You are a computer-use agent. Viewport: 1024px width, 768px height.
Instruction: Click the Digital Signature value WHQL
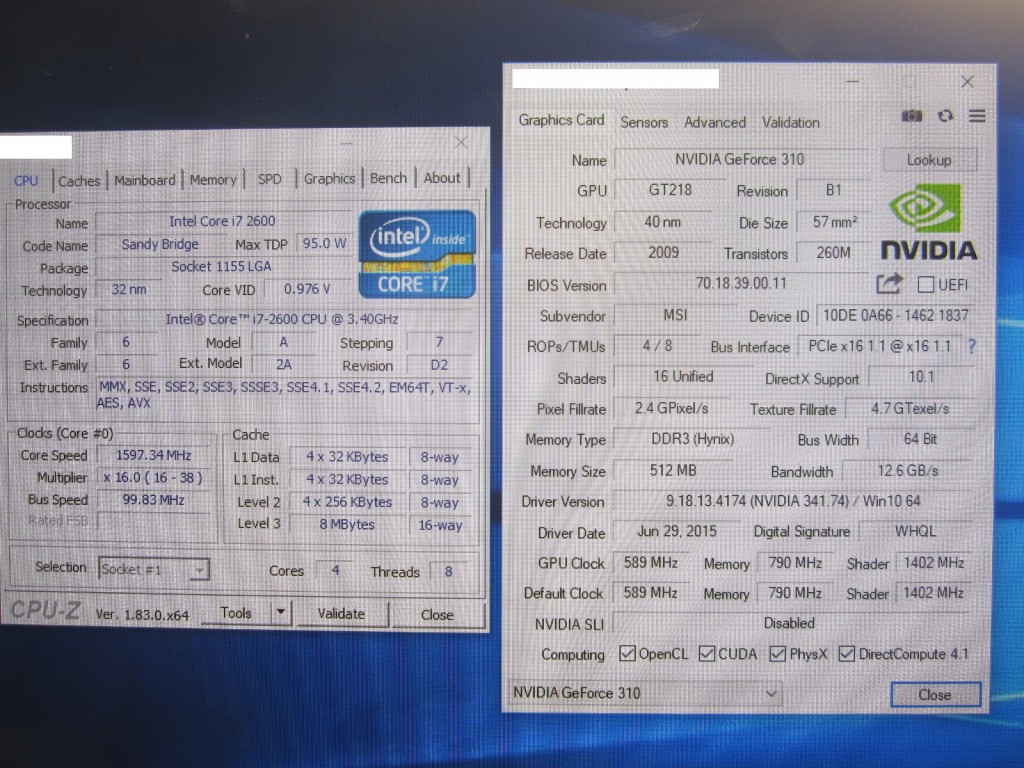916,531
